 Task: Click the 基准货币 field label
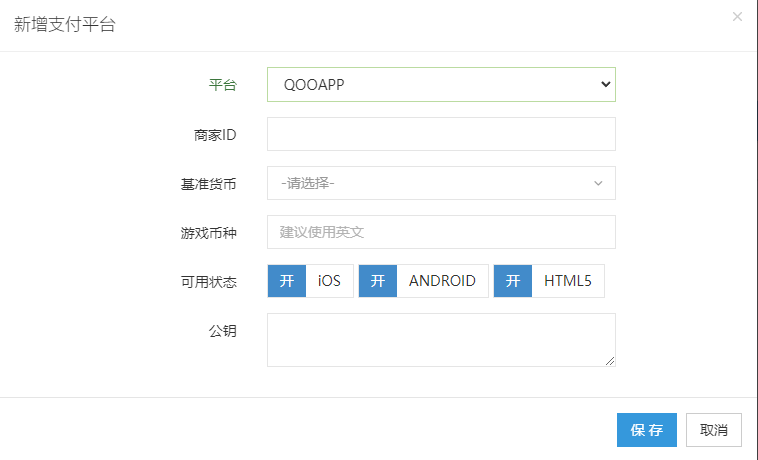coord(208,184)
